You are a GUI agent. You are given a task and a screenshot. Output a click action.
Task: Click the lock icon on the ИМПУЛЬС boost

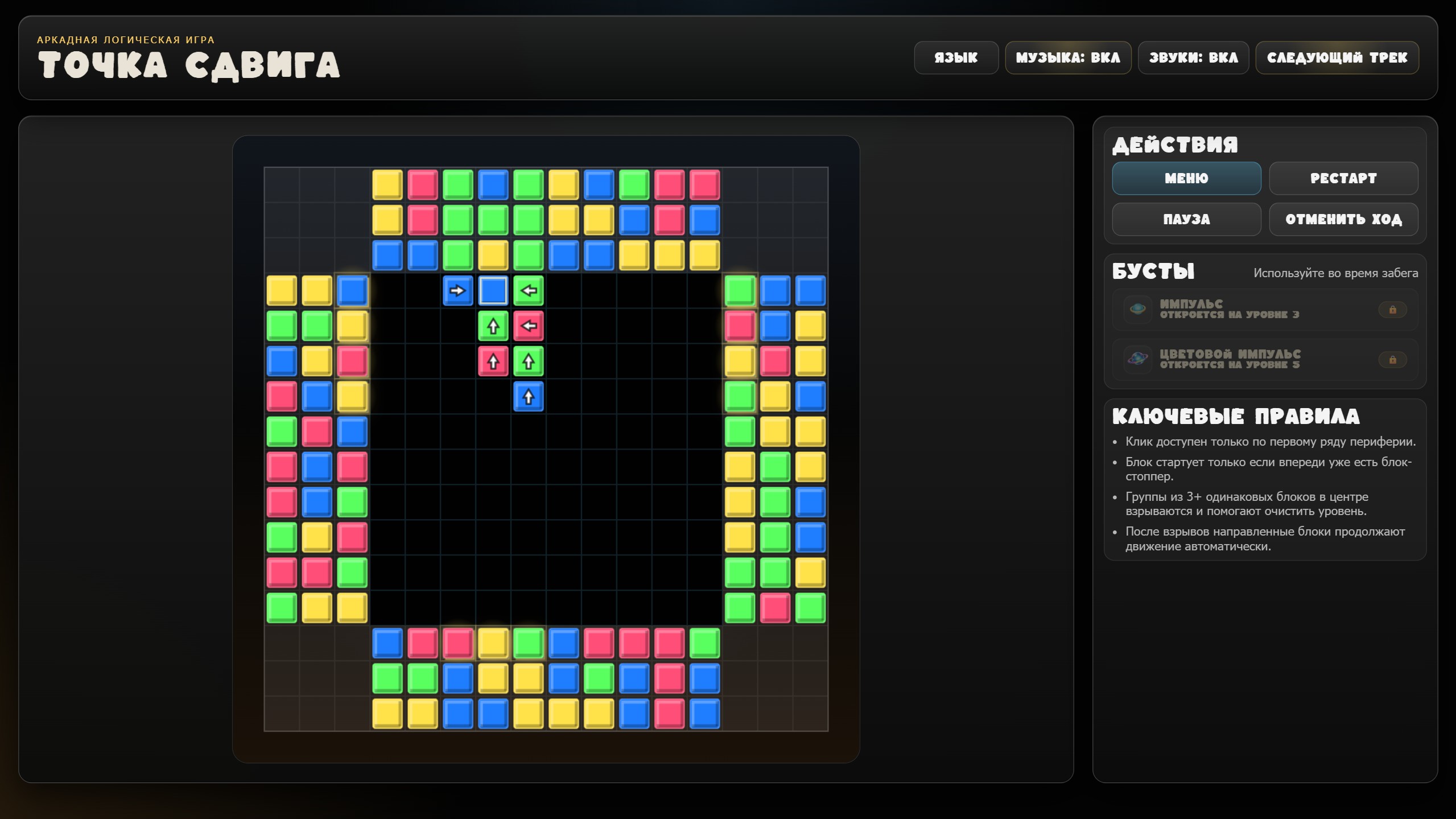pyautogui.click(x=1392, y=310)
